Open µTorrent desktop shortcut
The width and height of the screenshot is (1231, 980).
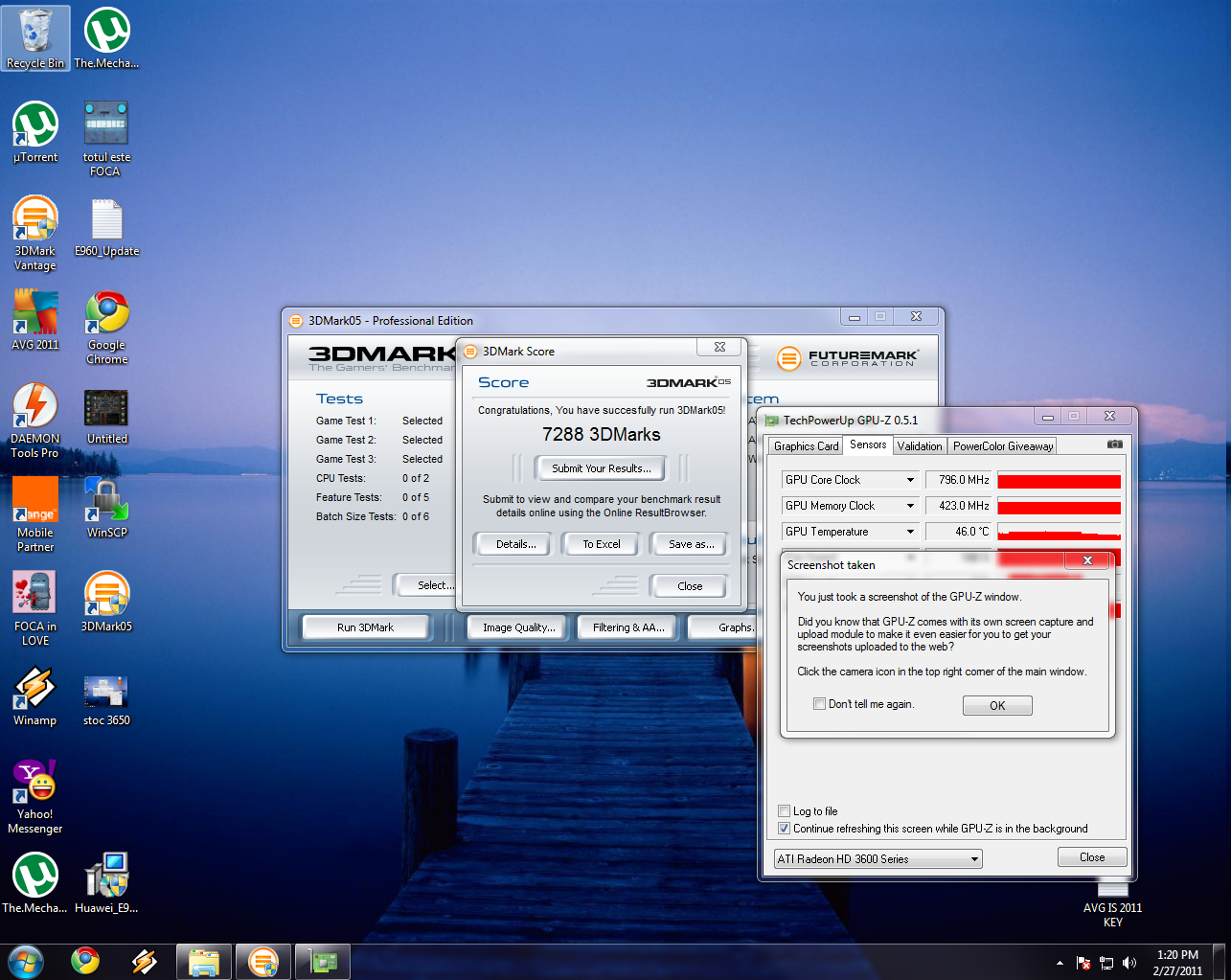coord(35,132)
